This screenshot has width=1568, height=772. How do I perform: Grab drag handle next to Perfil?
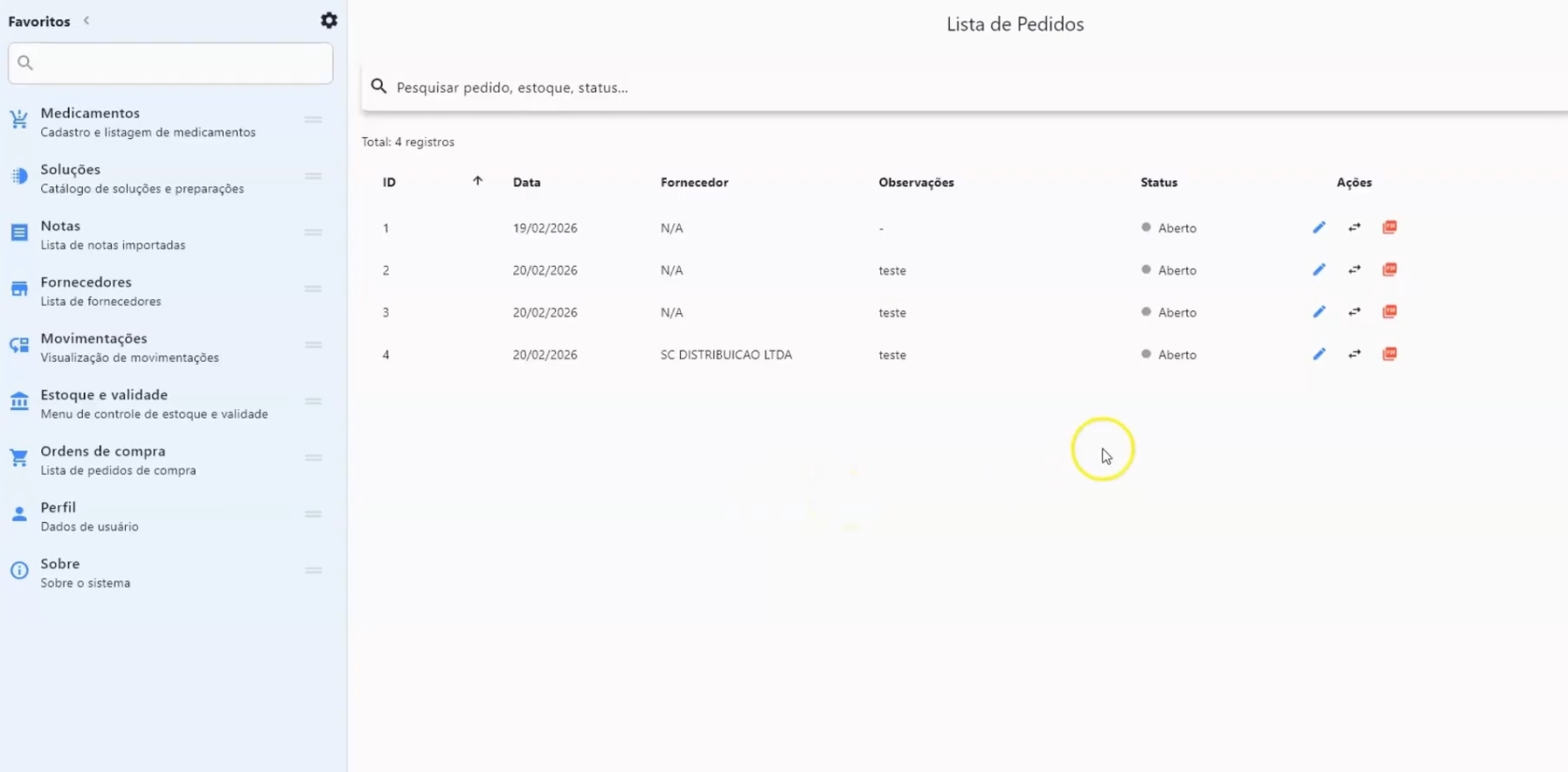pyautogui.click(x=313, y=514)
